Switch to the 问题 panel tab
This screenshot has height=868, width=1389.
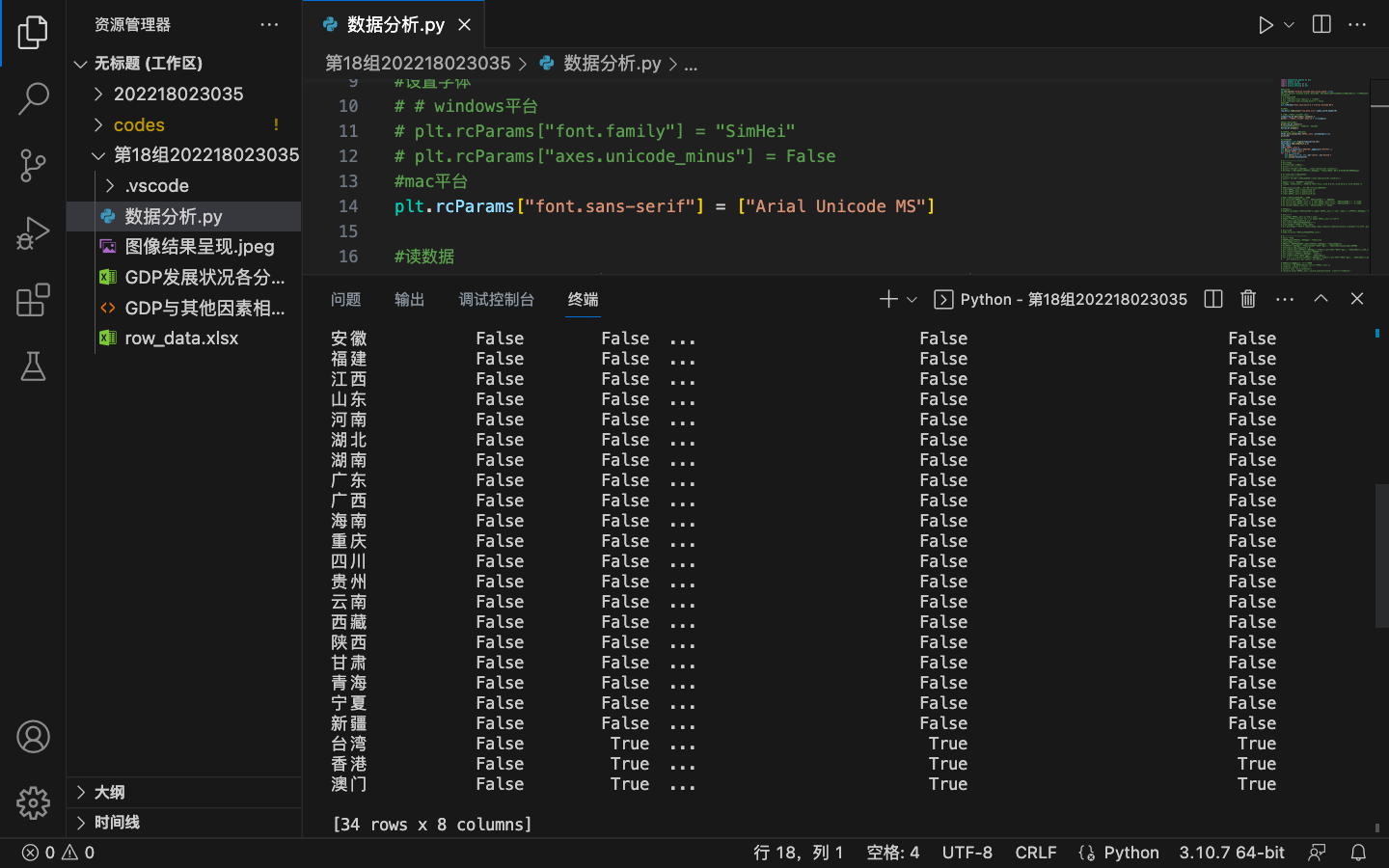(x=345, y=300)
